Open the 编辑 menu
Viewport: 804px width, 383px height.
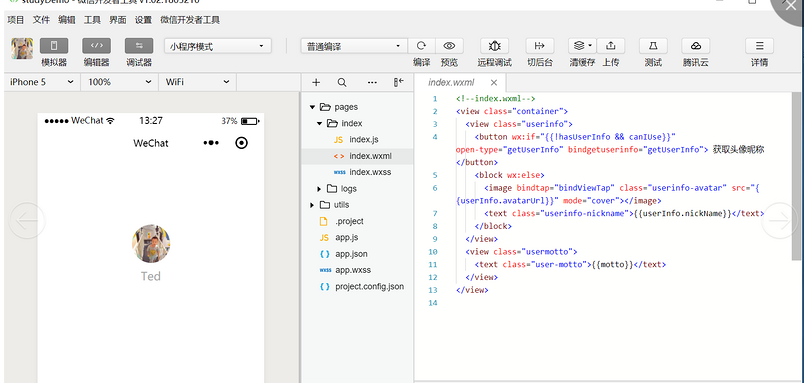[67, 21]
